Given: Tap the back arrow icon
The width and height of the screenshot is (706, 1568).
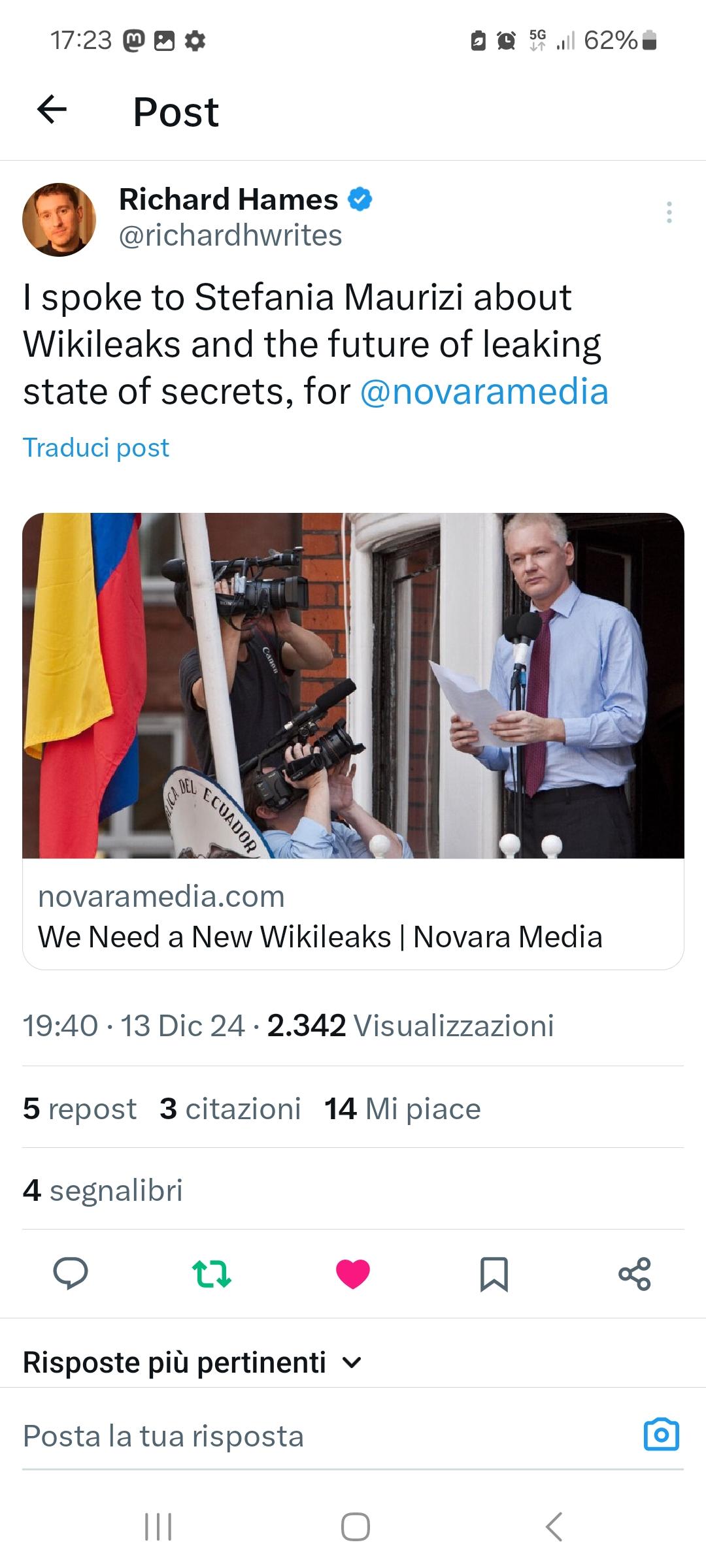Looking at the screenshot, I should tap(52, 110).
